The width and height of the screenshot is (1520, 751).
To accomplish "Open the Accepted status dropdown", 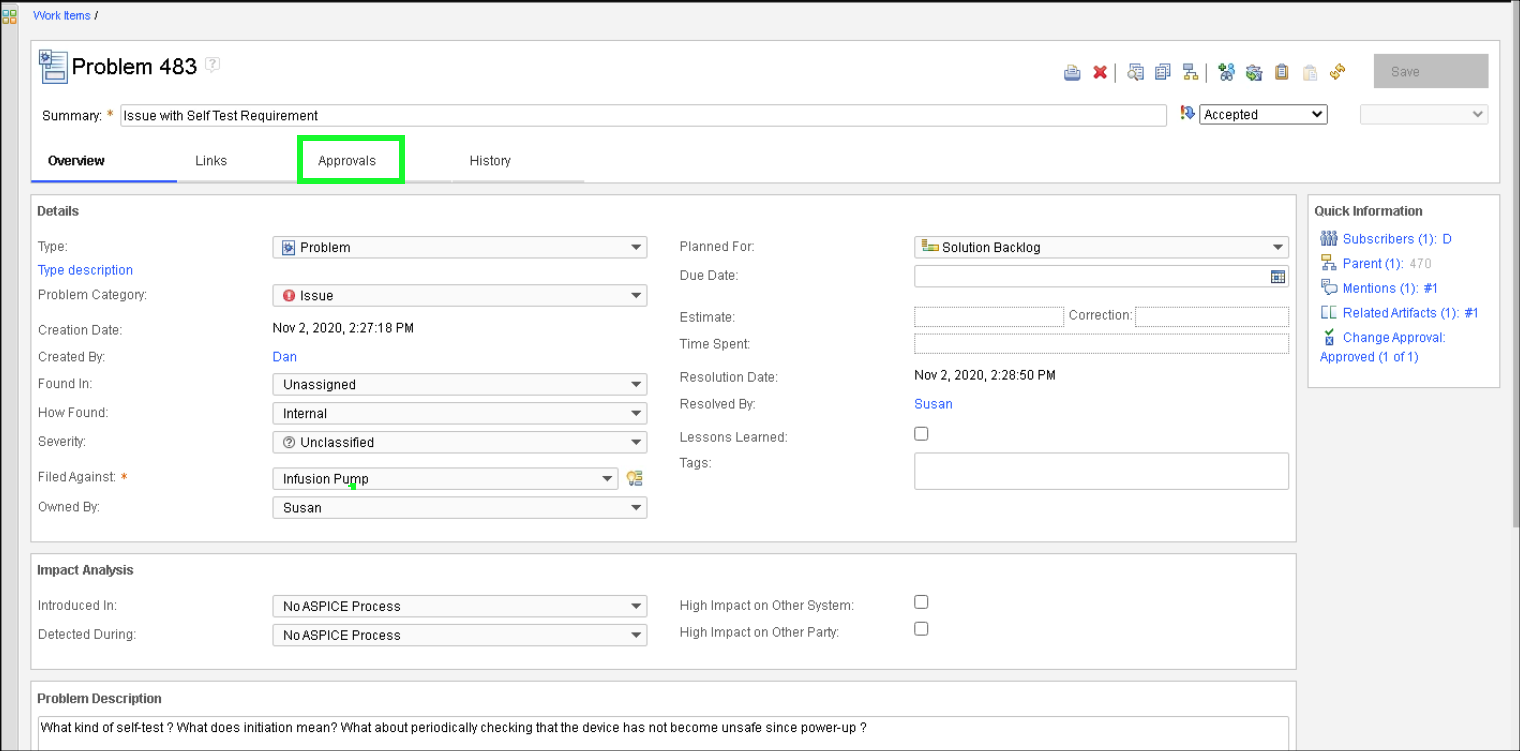I will (1262, 115).
